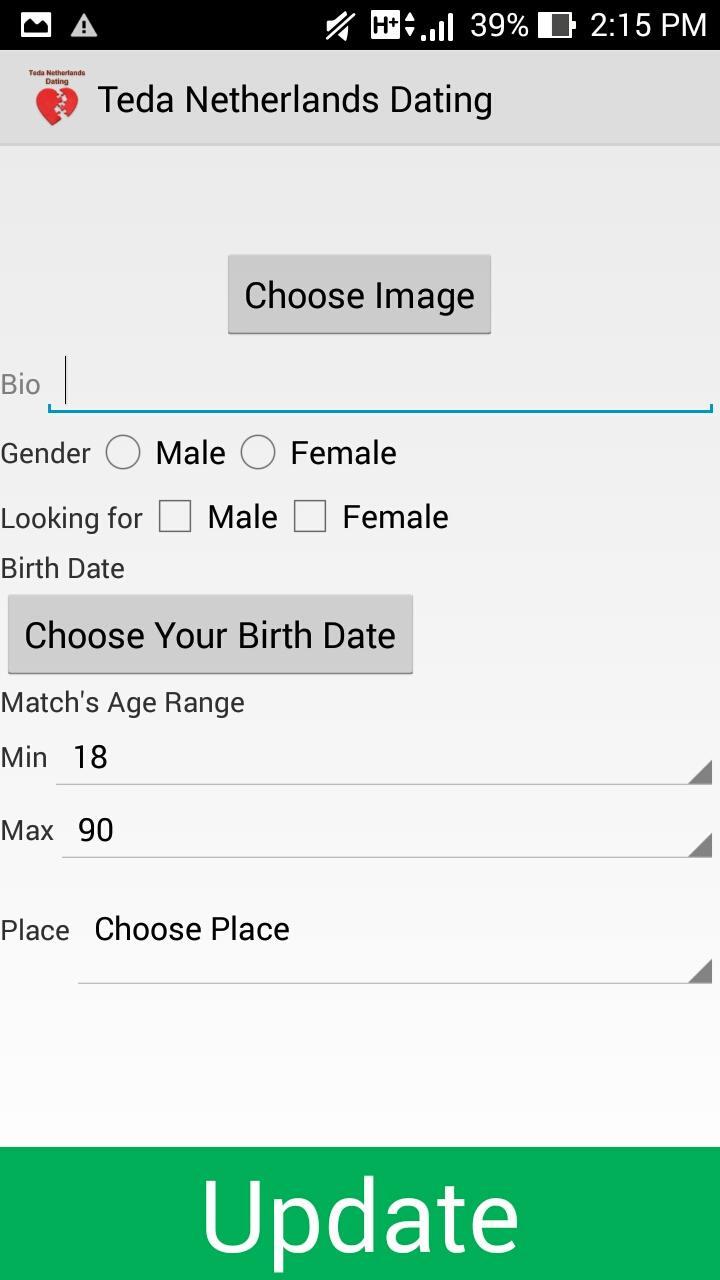Expand the Choose Place dropdown
Screen dimensions: 720x1280
click(x=395, y=942)
